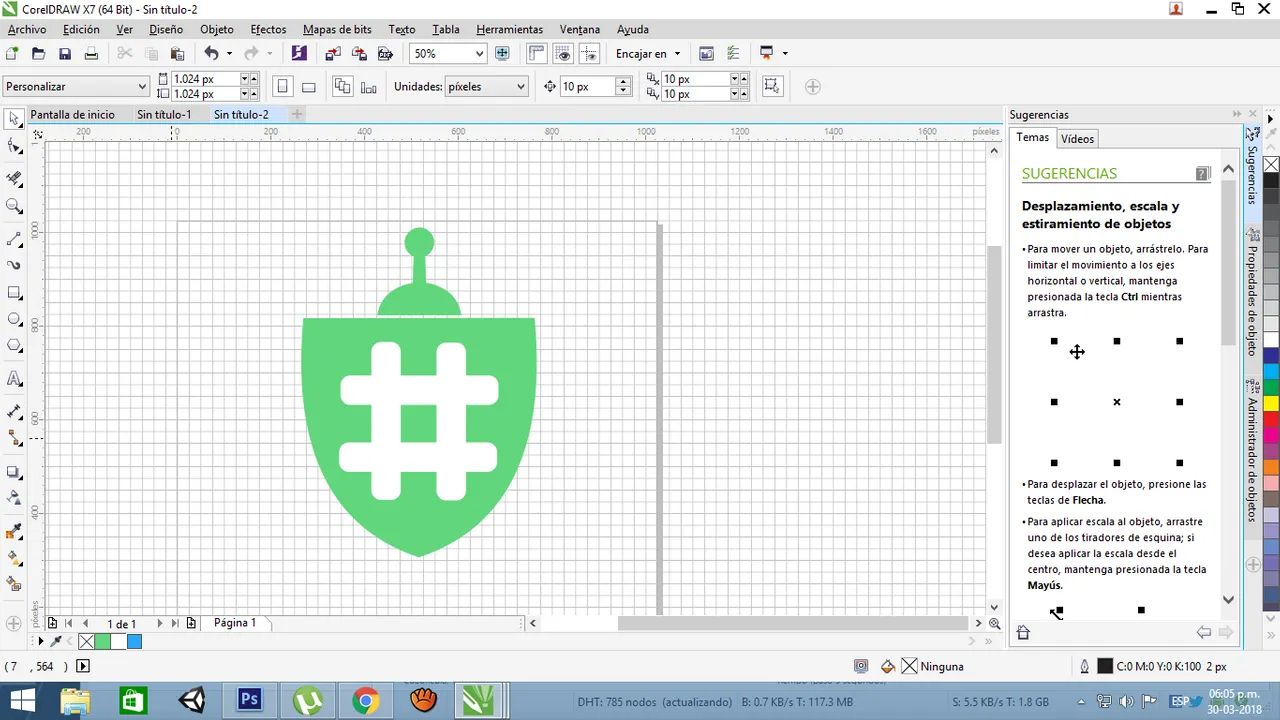Screen dimensions: 1280x720
Task: Open the Herramientas menu
Action: pos(510,30)
